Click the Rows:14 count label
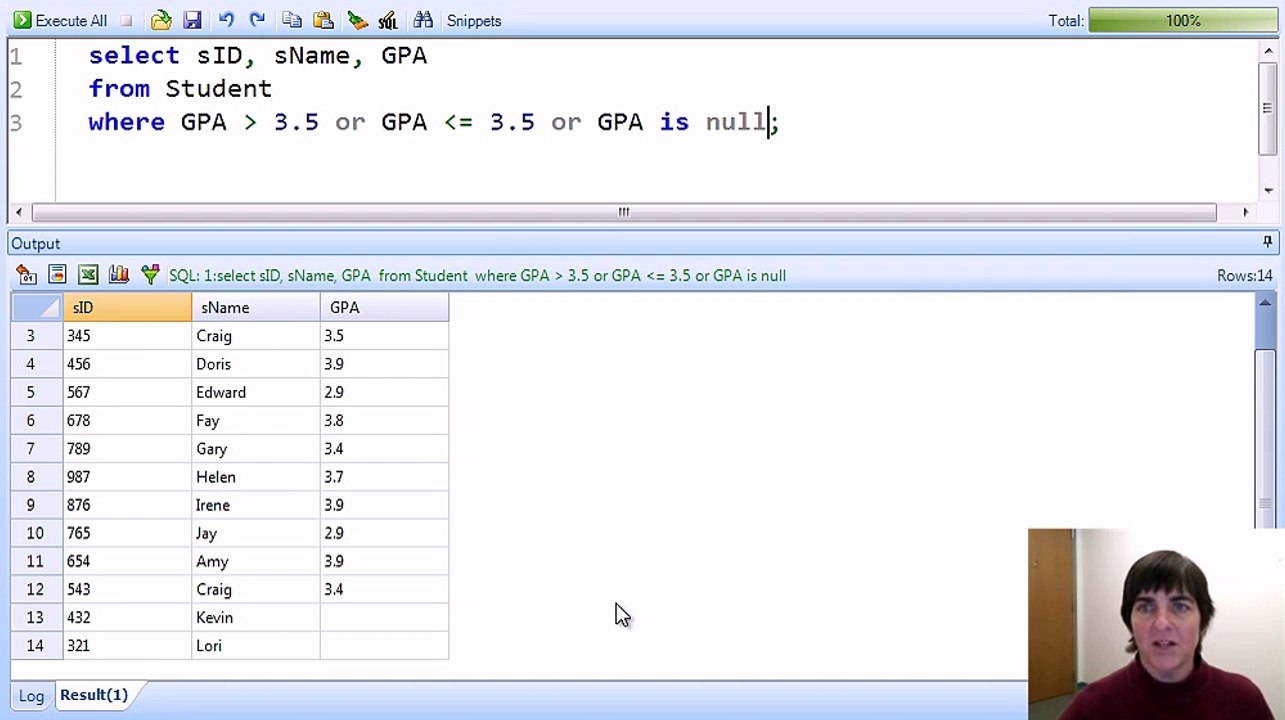 [1244, 275]
